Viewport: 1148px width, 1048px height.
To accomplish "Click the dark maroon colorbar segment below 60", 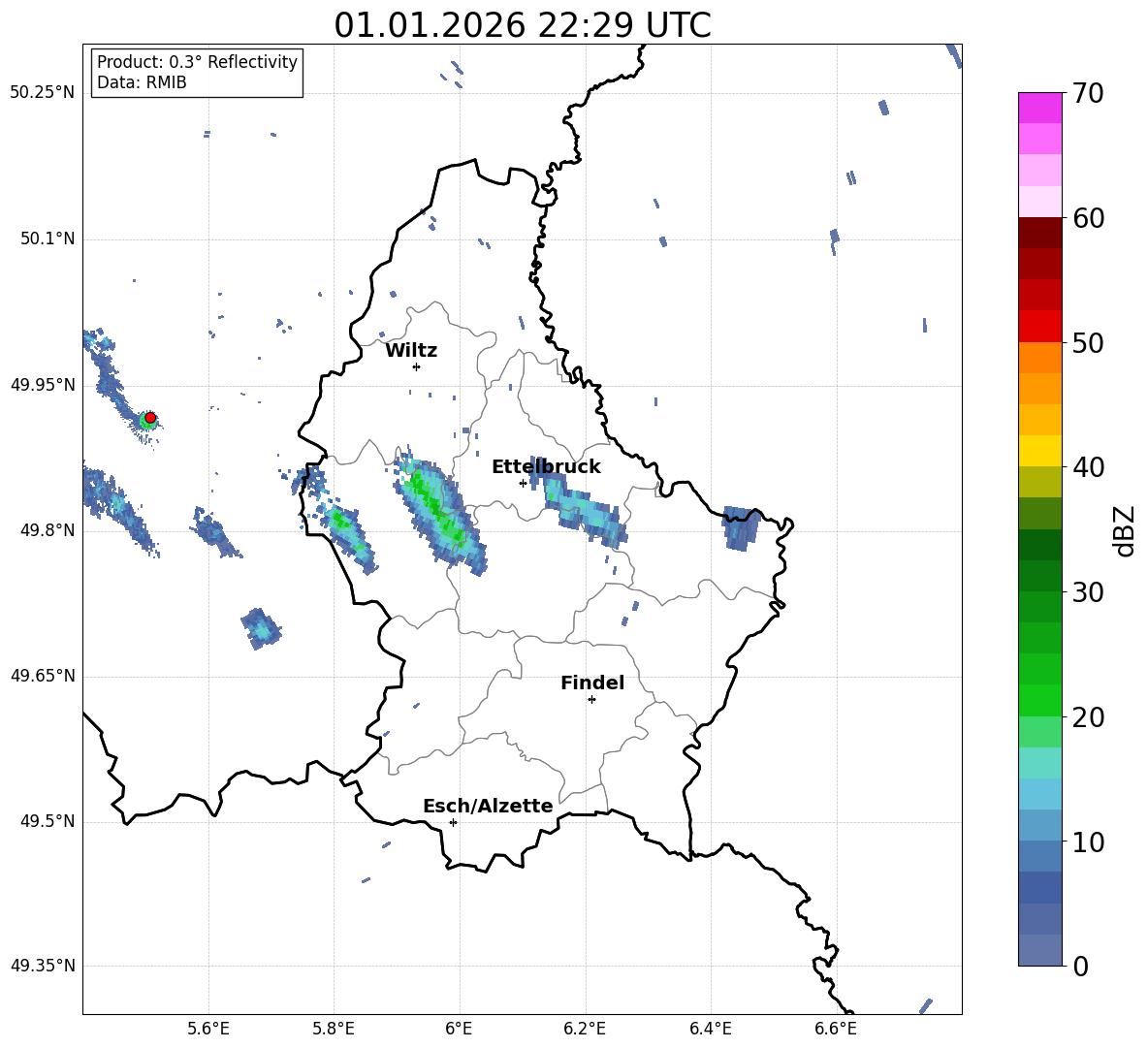I will coord(1039,233).
